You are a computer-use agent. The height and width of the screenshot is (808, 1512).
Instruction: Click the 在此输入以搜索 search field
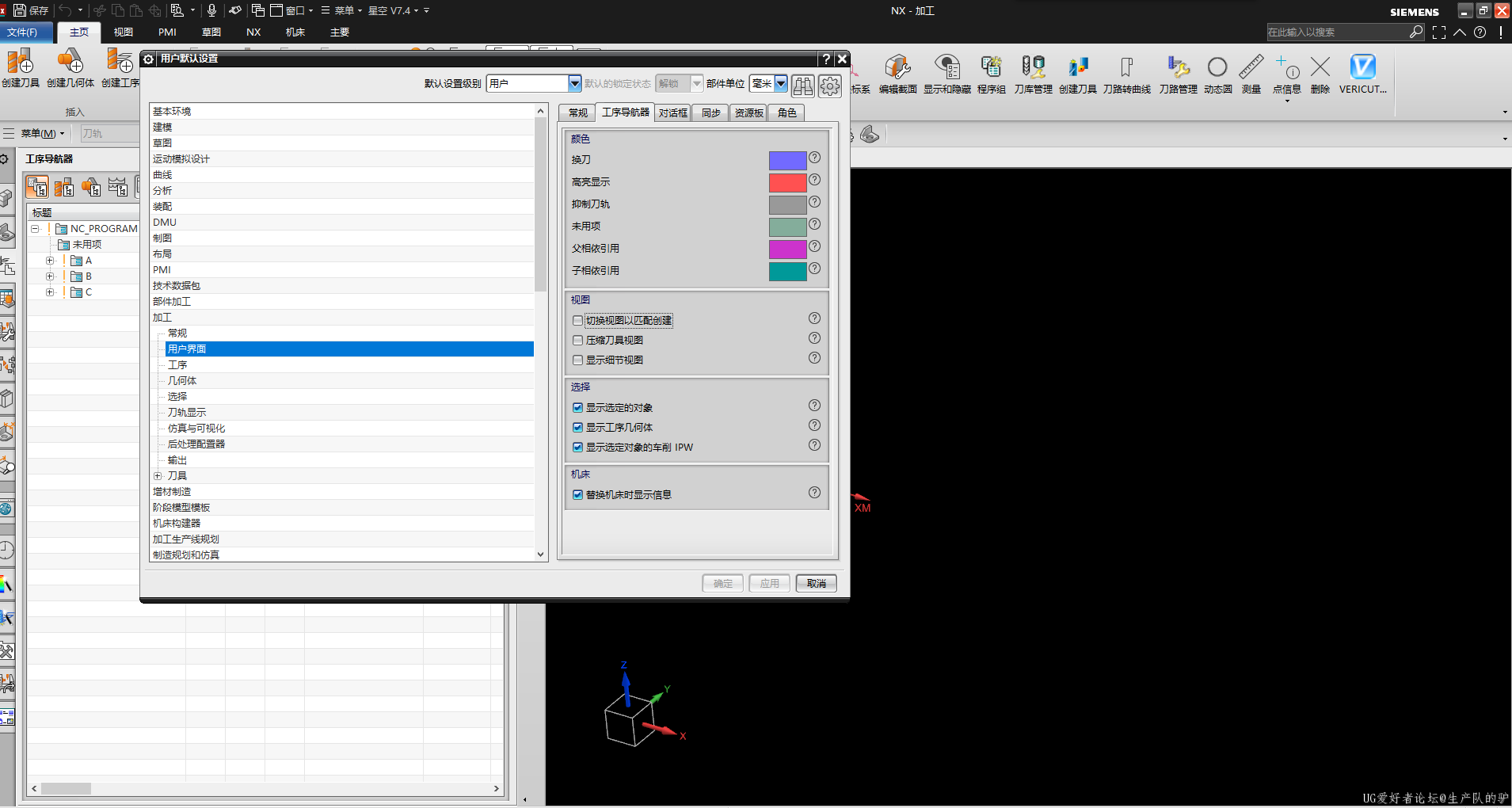(x=1337, y=32)
